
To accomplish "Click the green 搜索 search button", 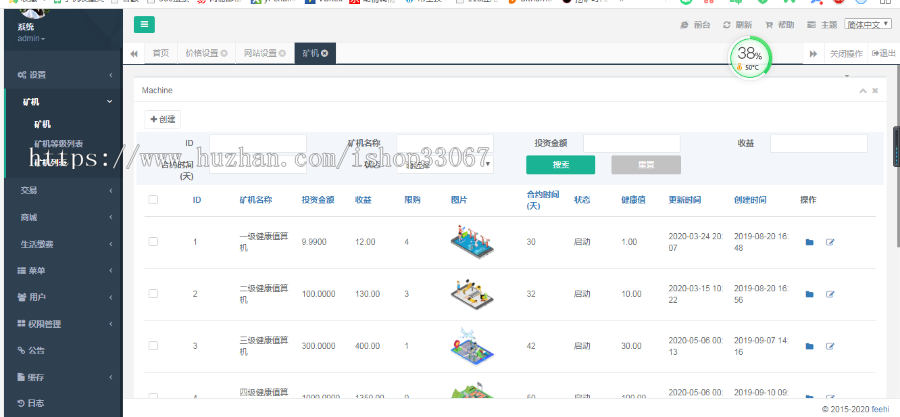I will (x=560, y=165).
